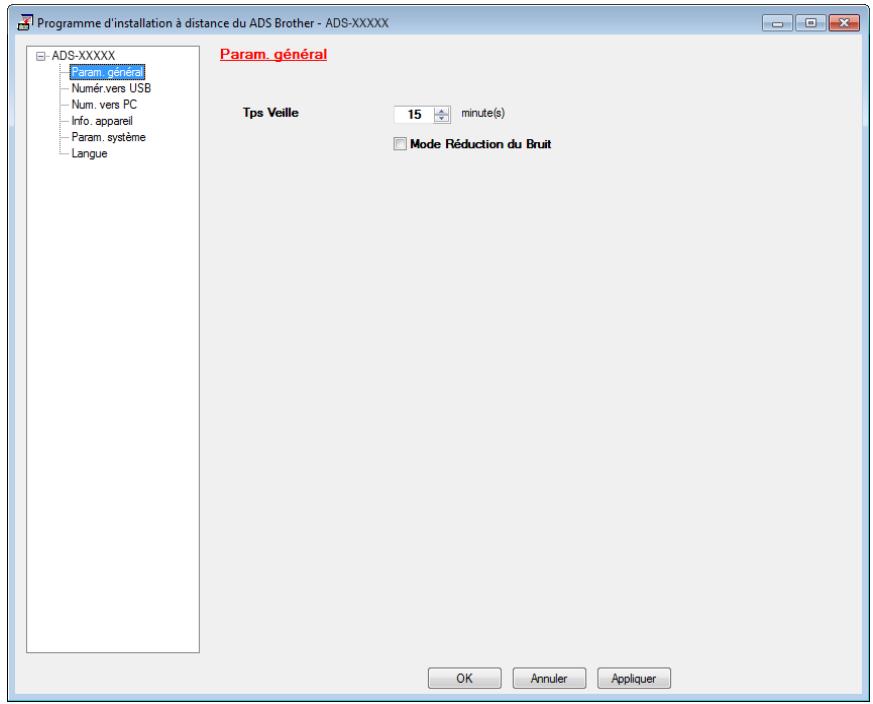
Task: Increase Tps Veille with the up arrow
Action: coord(442,110)
